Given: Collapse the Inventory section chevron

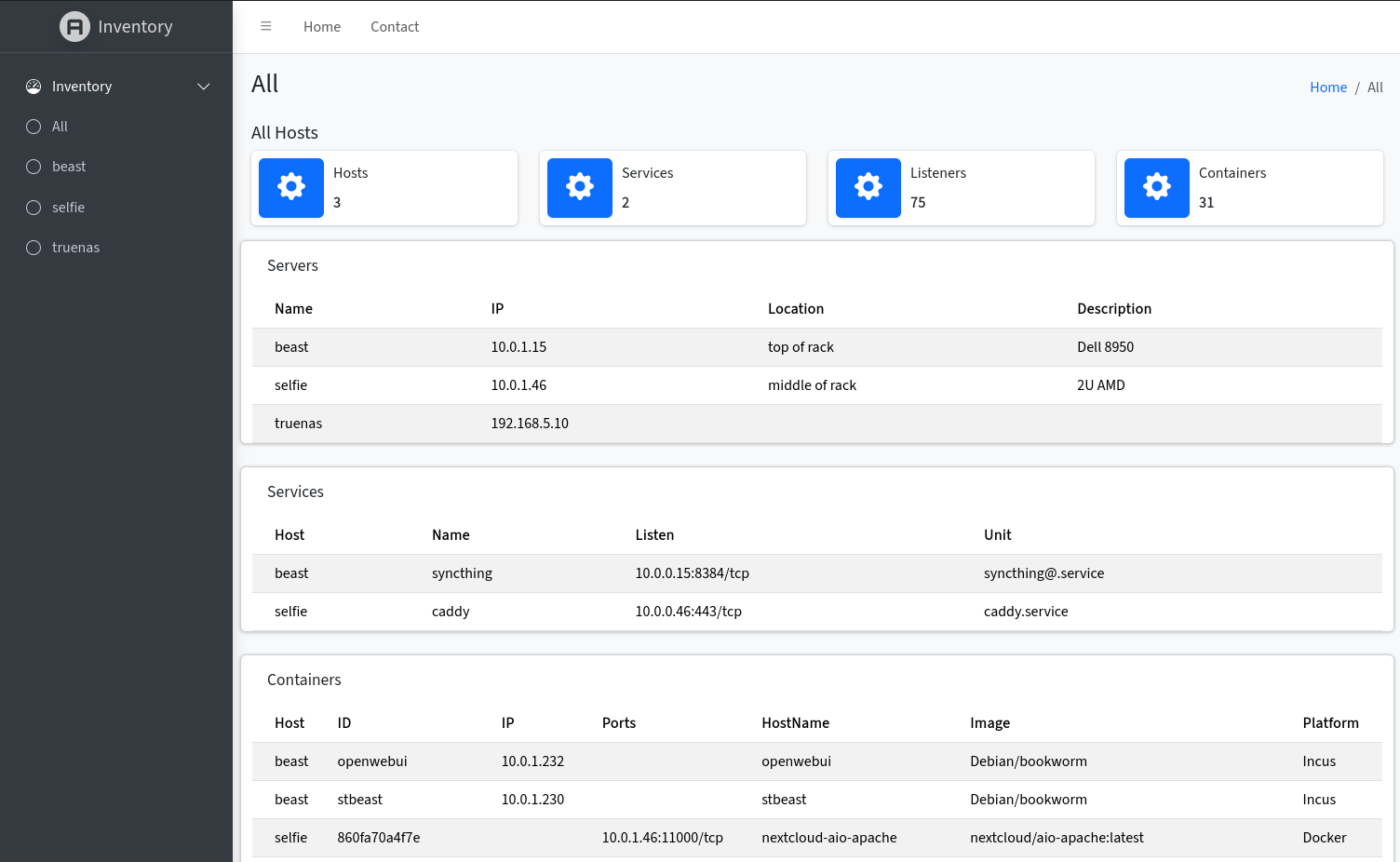Looking at the screenshot, I should tap(204, 87).
